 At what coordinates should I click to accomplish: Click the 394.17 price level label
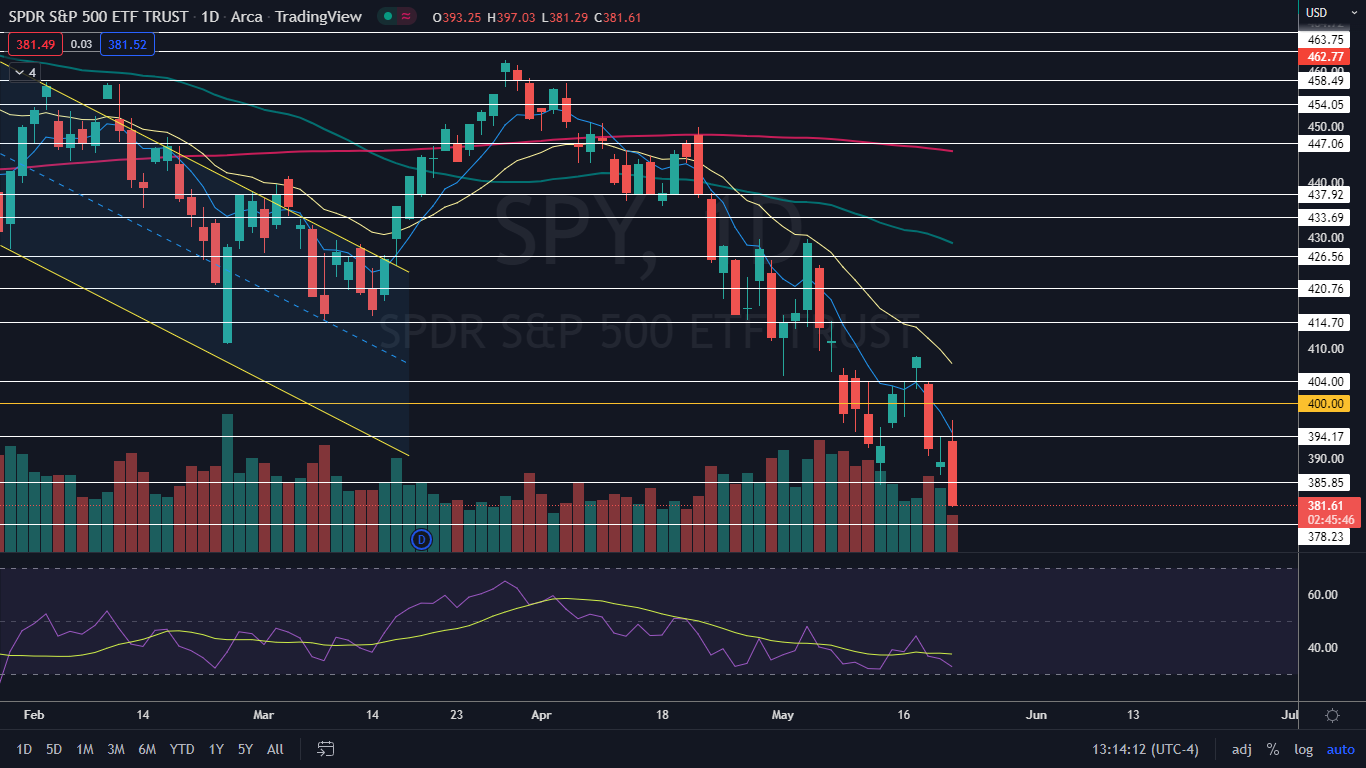[1325, 437]
